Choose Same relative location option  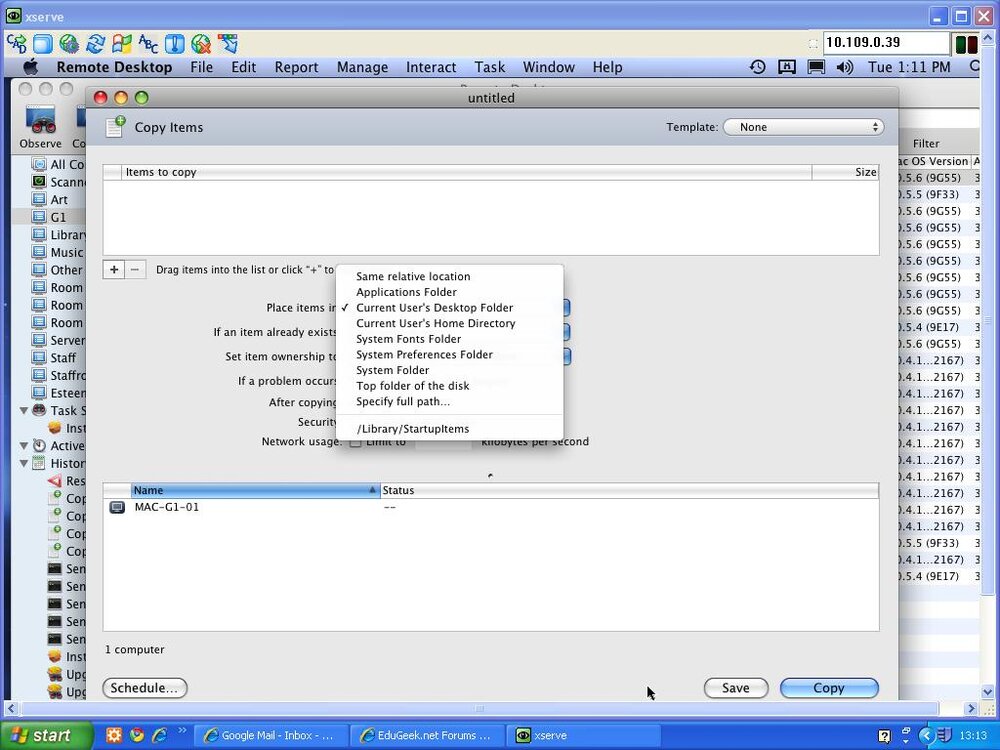pos(450,276)
